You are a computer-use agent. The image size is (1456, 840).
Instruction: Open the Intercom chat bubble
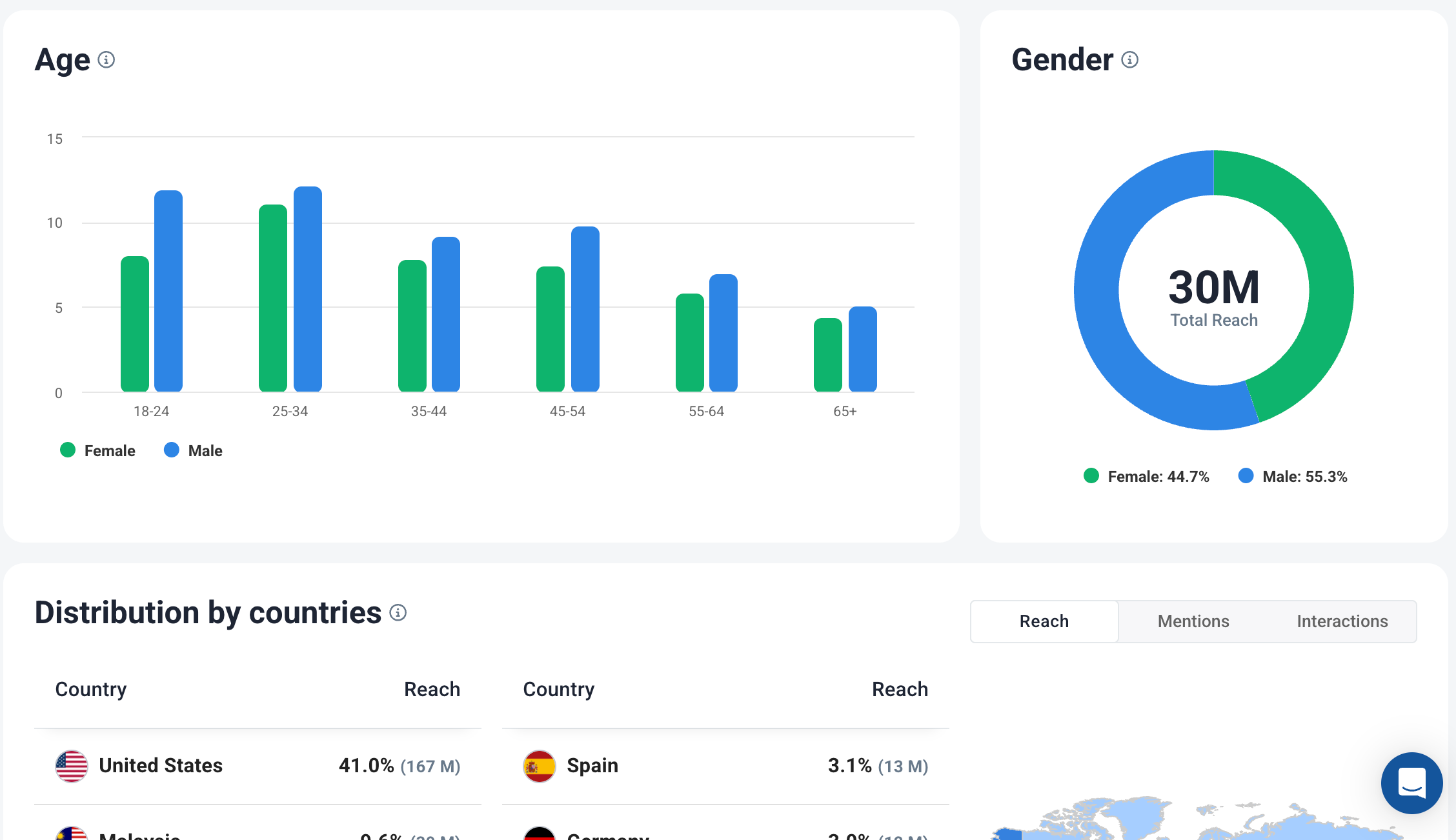(x=1411, y=783)
